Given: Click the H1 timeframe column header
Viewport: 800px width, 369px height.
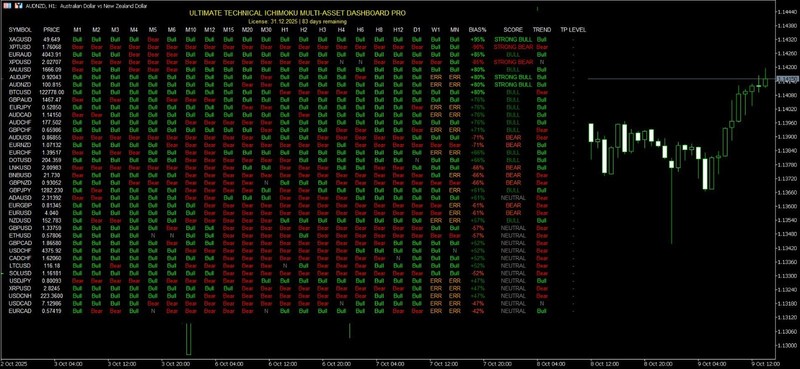Looking at the screenshot, I should [285, 30].
